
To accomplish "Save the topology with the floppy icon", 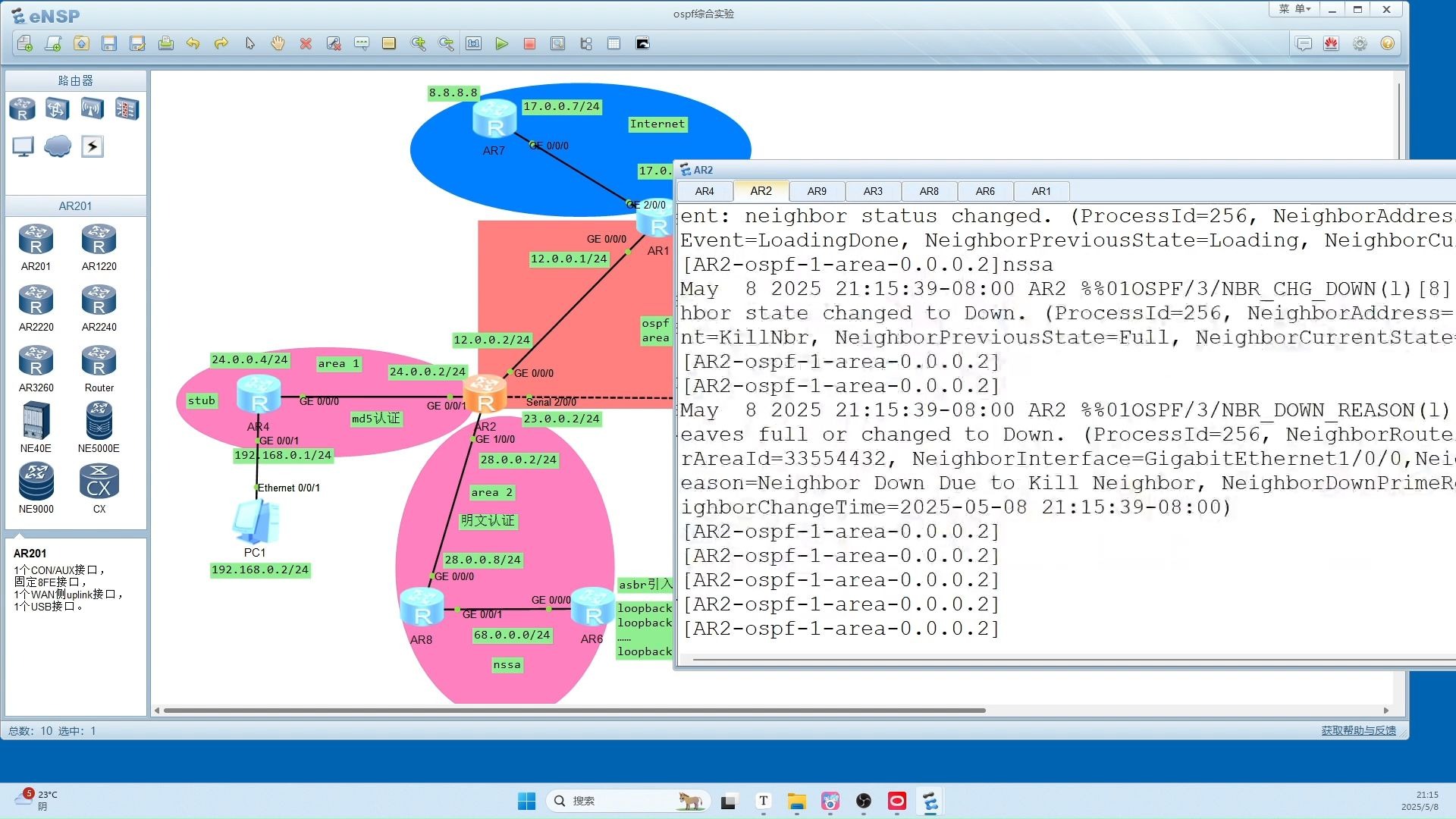I will tap(109, 44).
